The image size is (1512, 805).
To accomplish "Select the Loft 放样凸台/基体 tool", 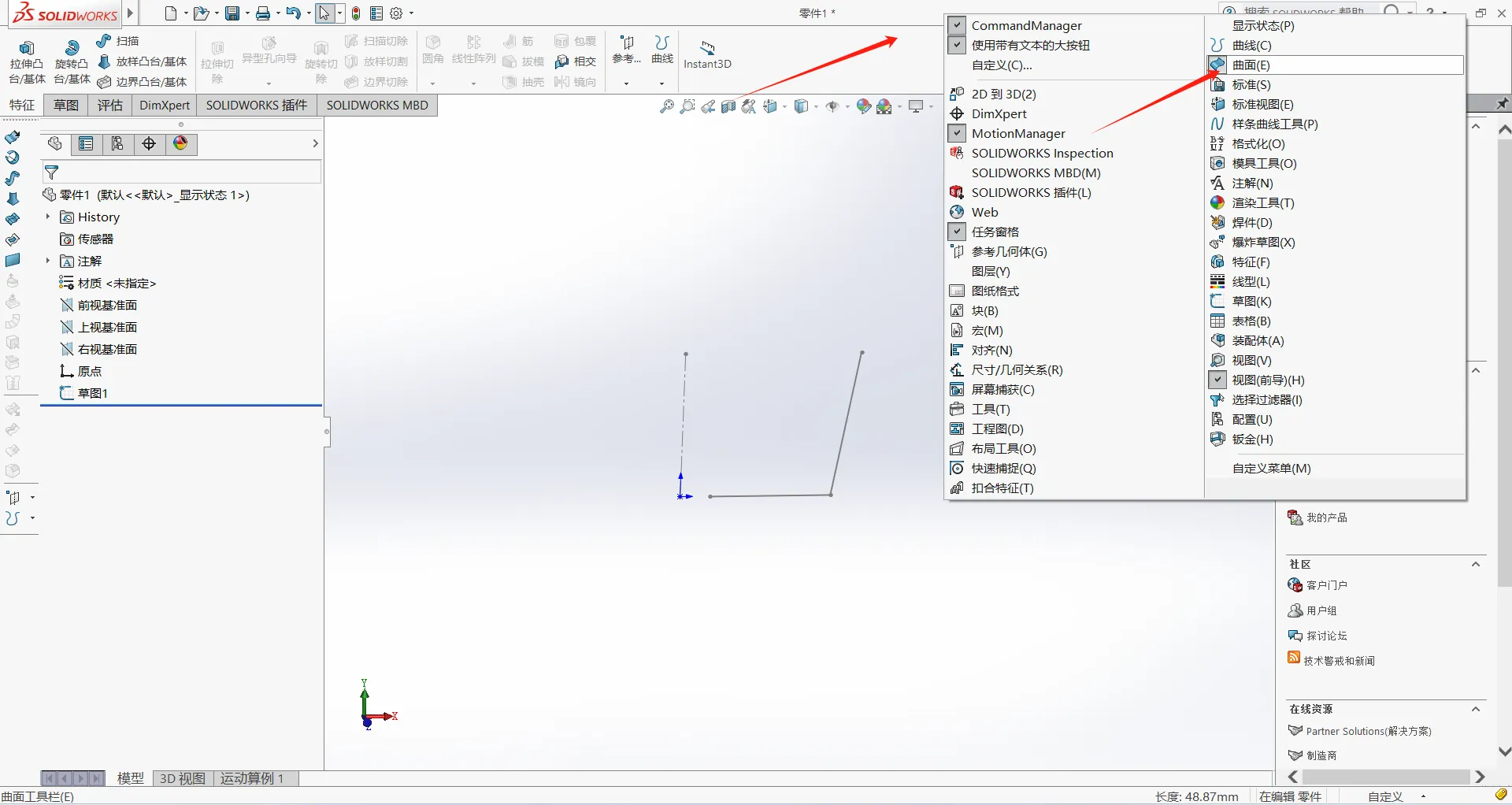I will tap(143, 61).
